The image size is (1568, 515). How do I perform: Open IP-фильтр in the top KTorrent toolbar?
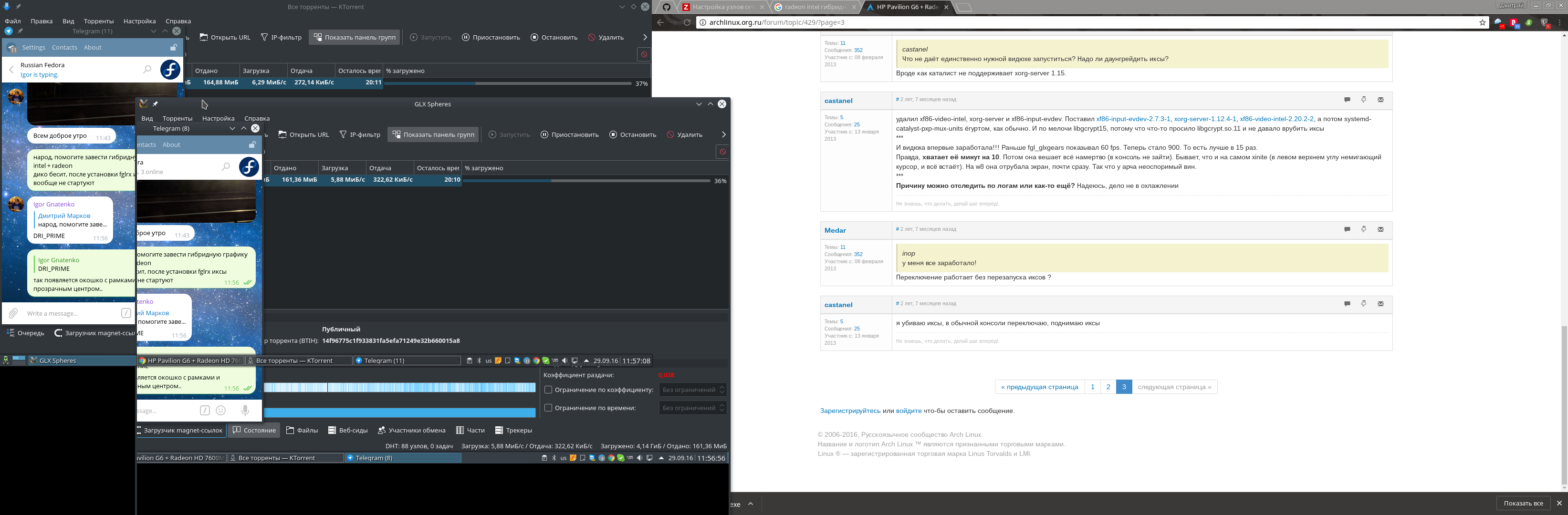click(x=281, y=37)
